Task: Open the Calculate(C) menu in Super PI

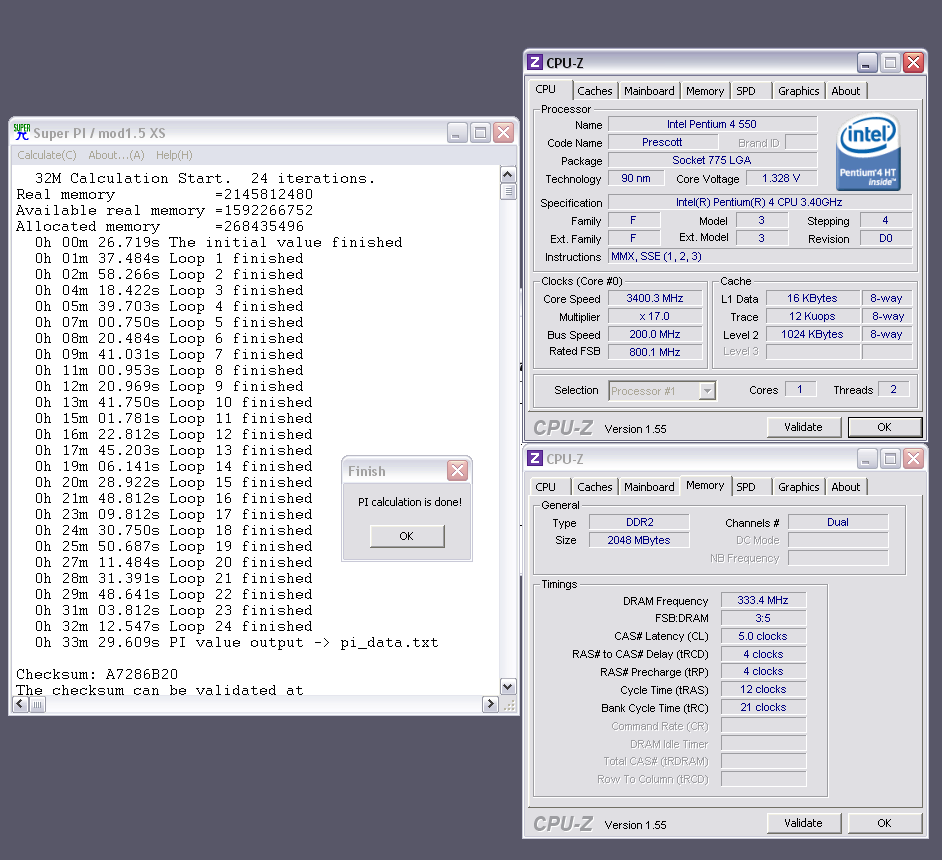Action: (x=47, y=155)
